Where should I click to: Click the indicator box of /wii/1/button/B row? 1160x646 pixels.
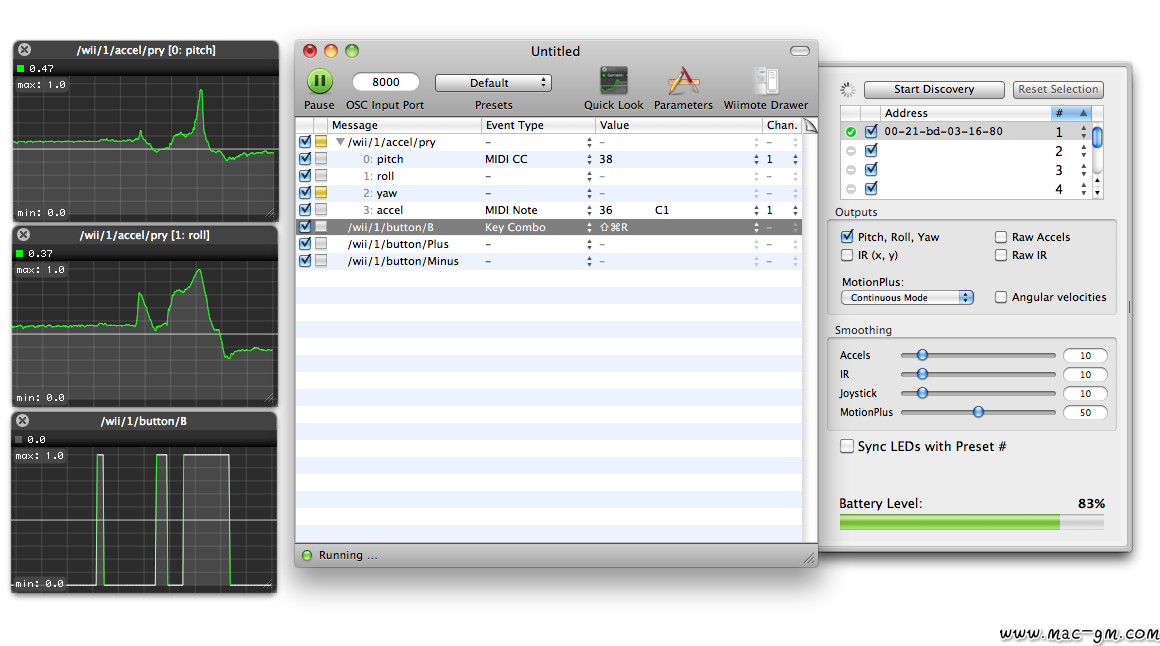click(x=321, y=226)
